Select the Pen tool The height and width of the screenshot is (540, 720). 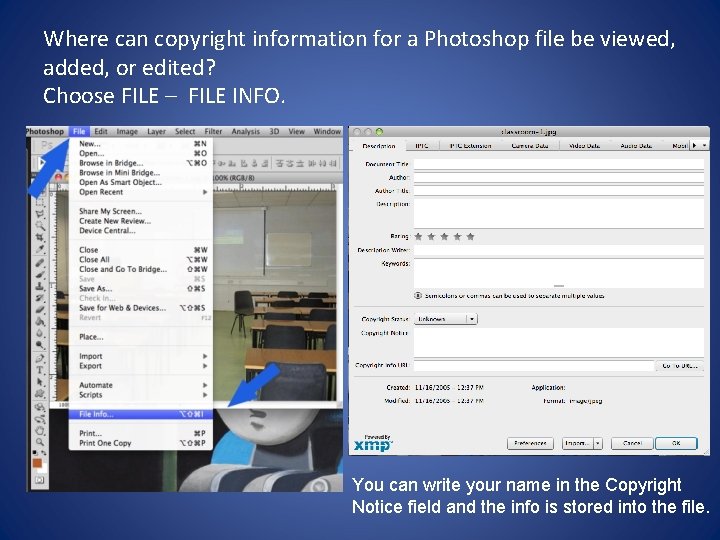[x=40, y=359]
